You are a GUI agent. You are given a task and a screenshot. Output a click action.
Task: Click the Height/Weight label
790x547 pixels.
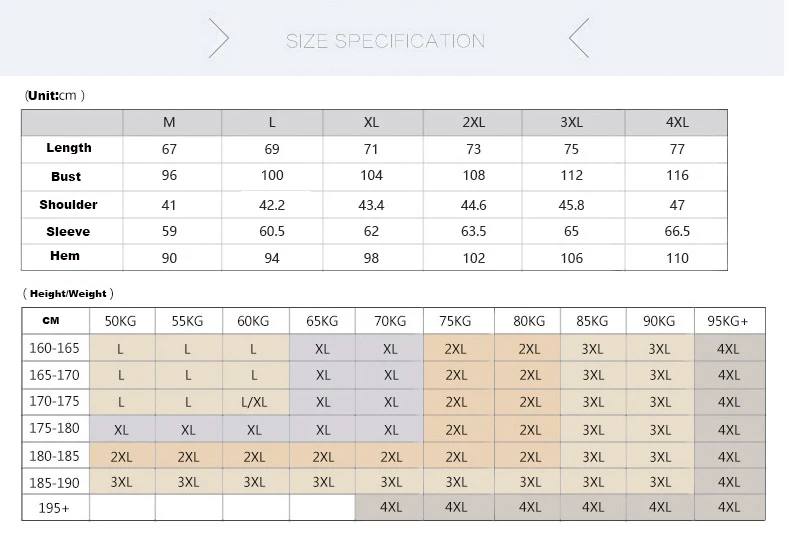[68, 294]
